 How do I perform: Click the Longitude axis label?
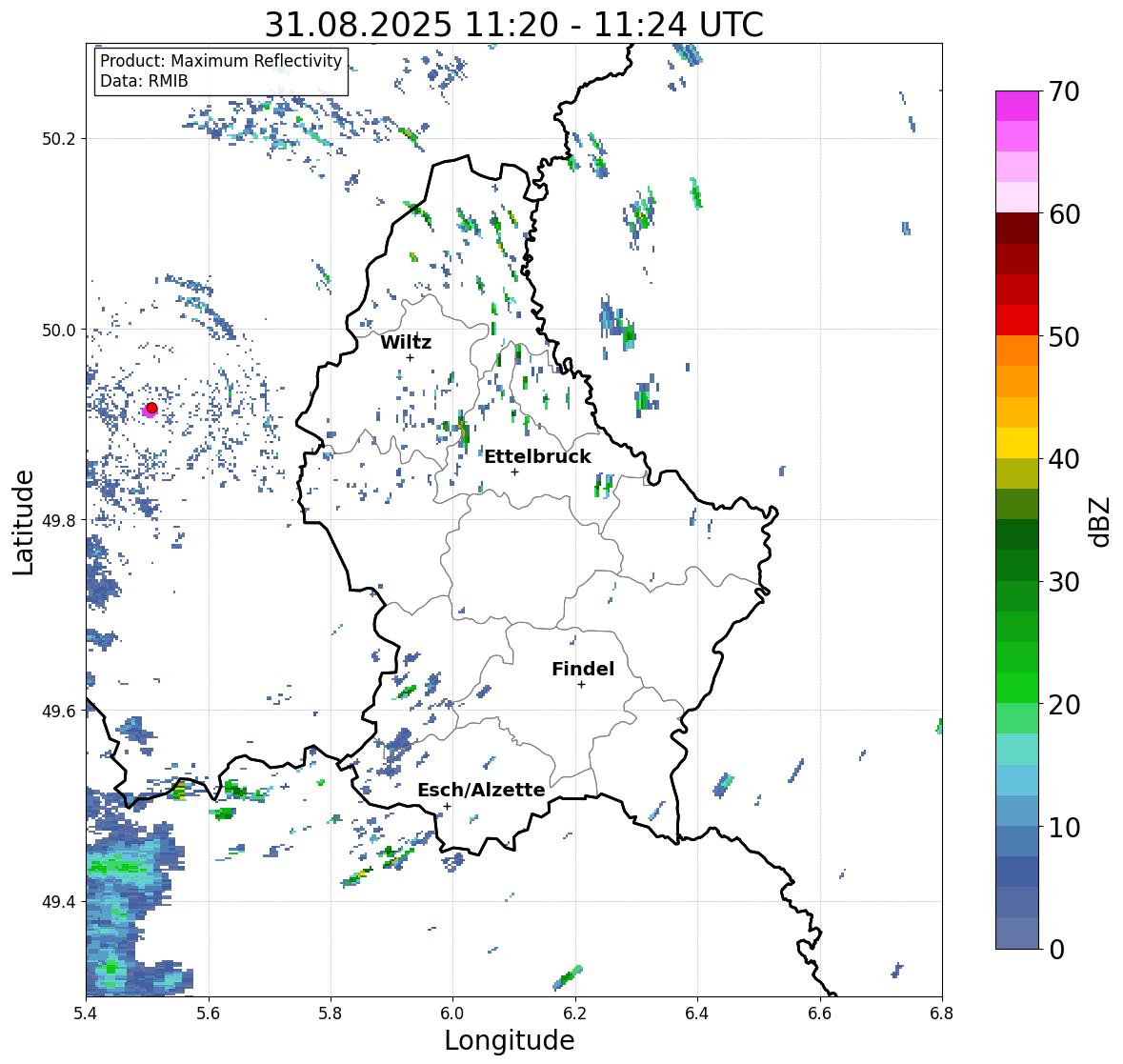pyautogui.click(x=510, y=1040)
